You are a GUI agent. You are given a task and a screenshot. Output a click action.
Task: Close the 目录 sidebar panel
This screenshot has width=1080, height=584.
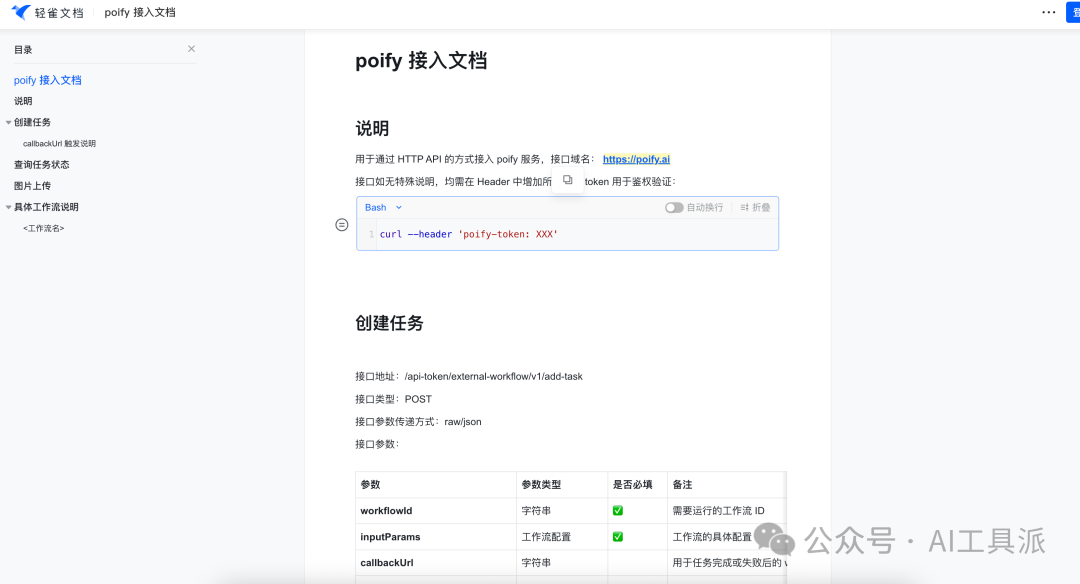pyautogui.click(x=191, y=49)
